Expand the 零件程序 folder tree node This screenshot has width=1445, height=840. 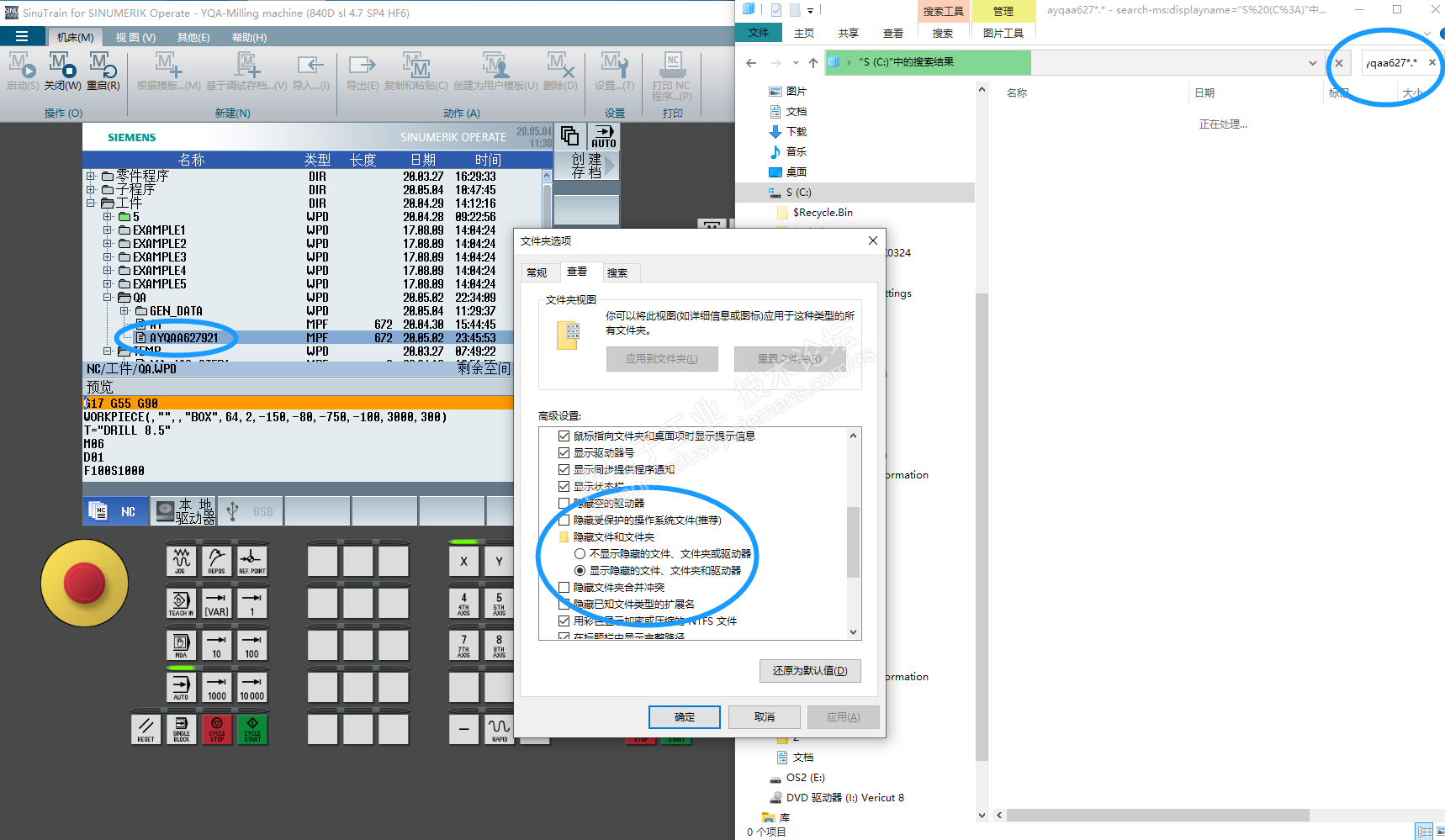[90, 176]
